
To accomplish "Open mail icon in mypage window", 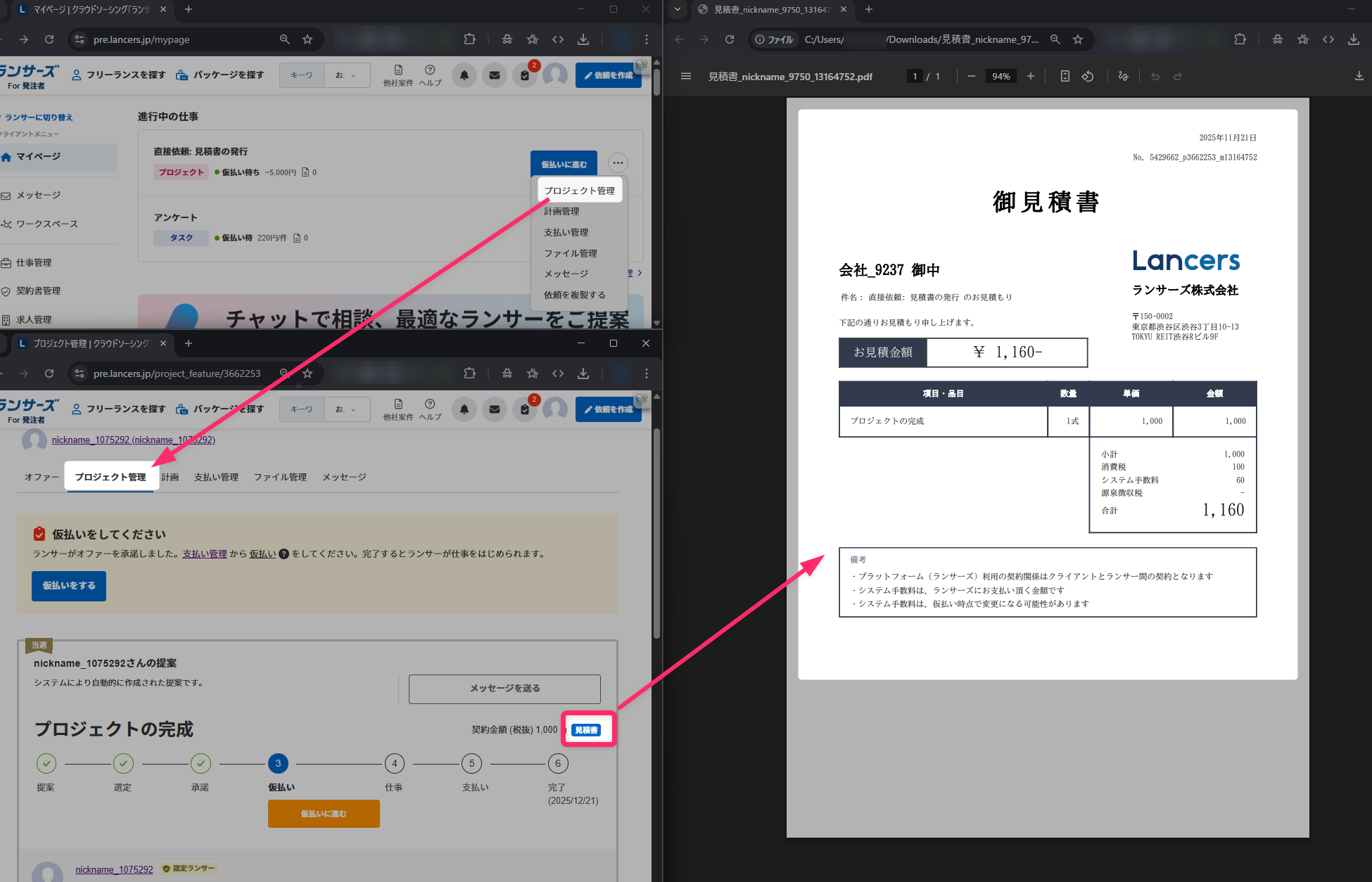I will pos(495,75).
